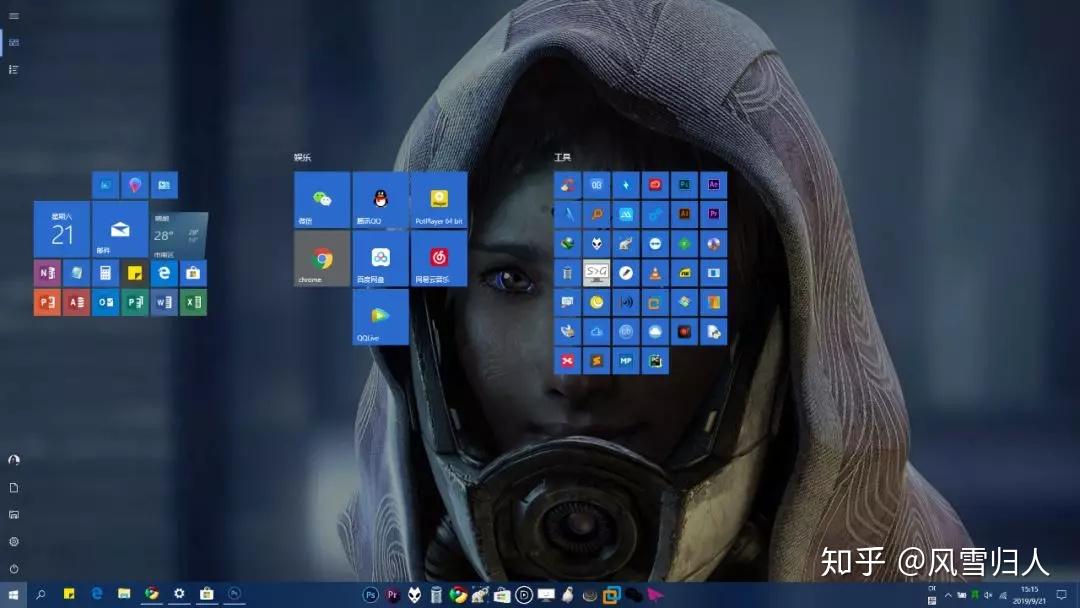Open the Sublime Text S tile
Viewport: 1080px width, 608px height.
point(596,361)
